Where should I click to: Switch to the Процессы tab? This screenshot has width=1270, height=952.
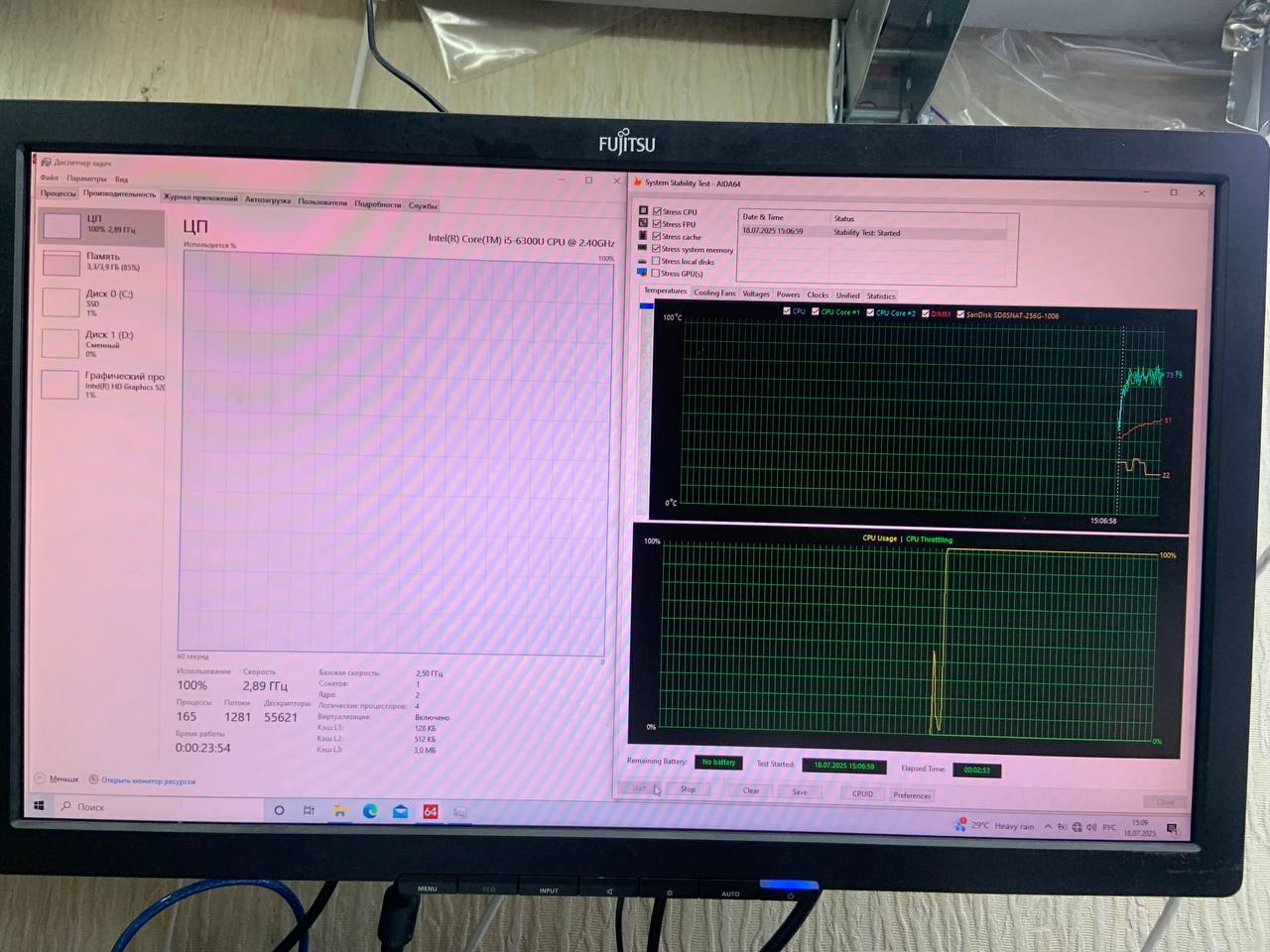pyautogui.click(x=58, y=193)
